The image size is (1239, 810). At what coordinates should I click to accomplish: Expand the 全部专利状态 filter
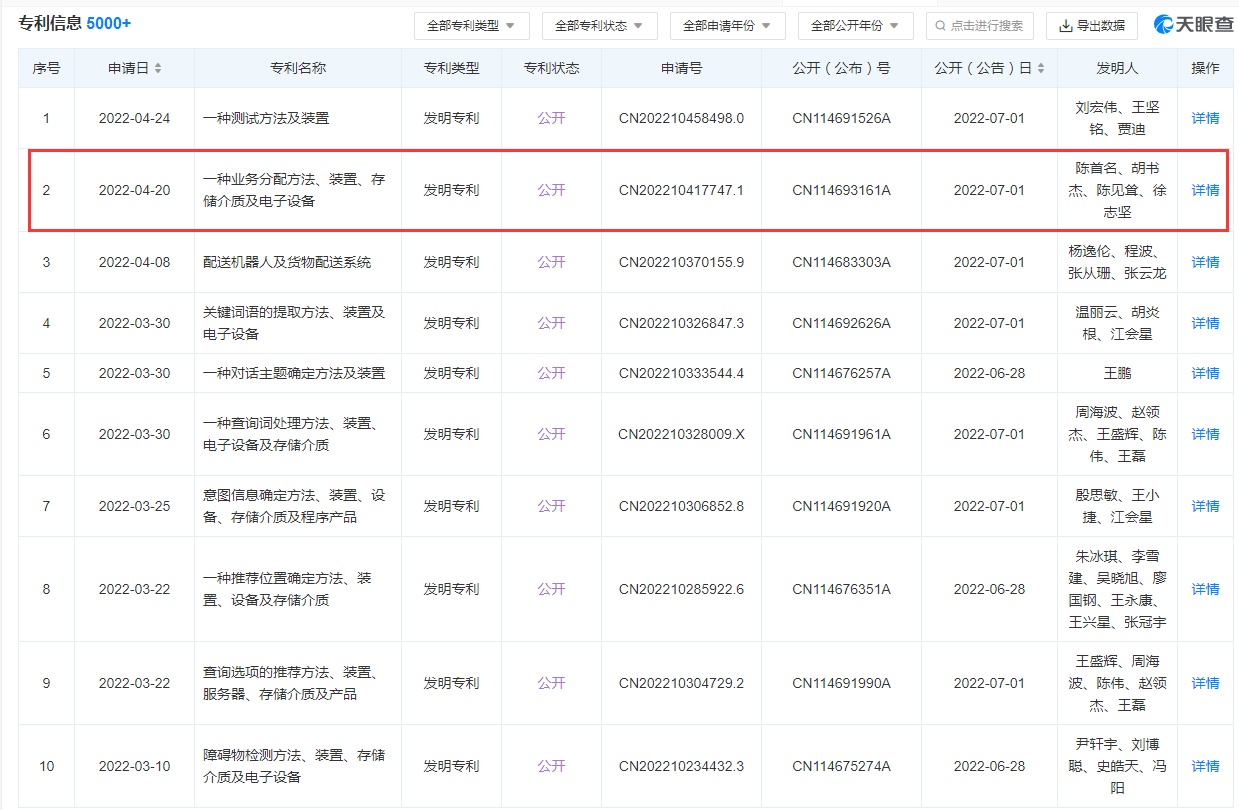(x=599, y=26)
